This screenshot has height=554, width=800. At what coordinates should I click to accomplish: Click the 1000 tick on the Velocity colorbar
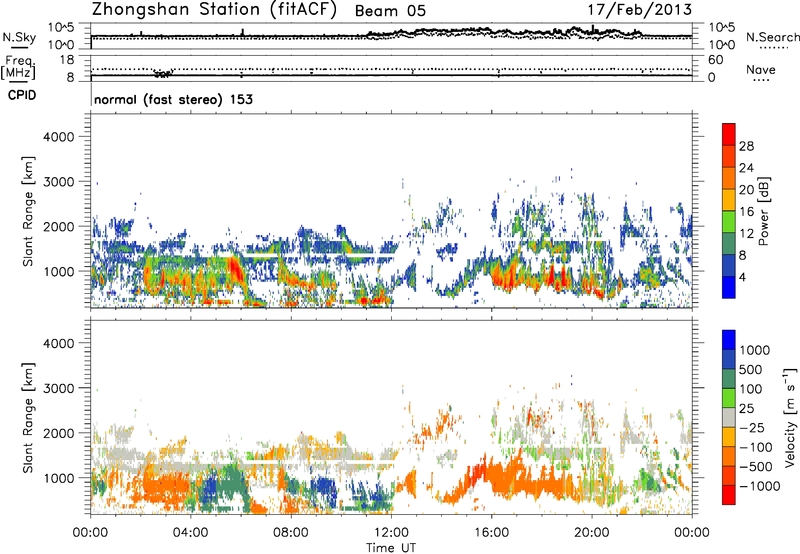point(755,350)
